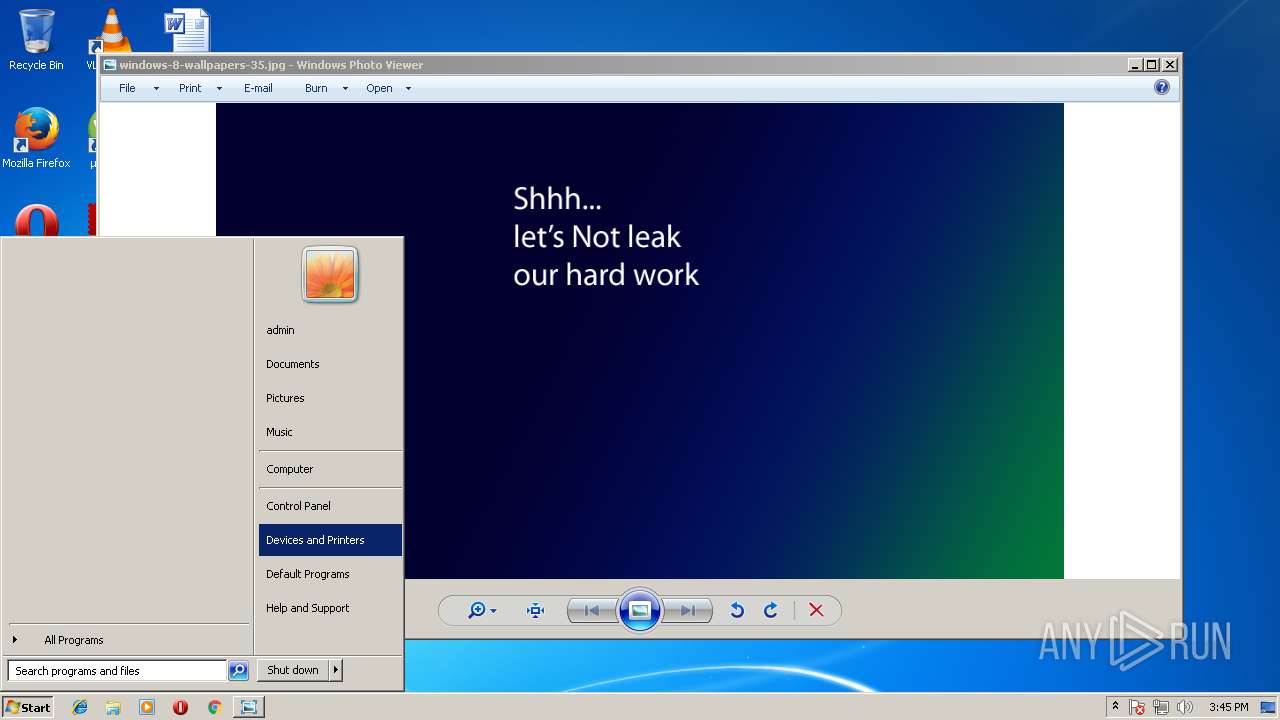1280x720 pixels.
Task: Expand File dropdown arrow
Action: [156, 88]
